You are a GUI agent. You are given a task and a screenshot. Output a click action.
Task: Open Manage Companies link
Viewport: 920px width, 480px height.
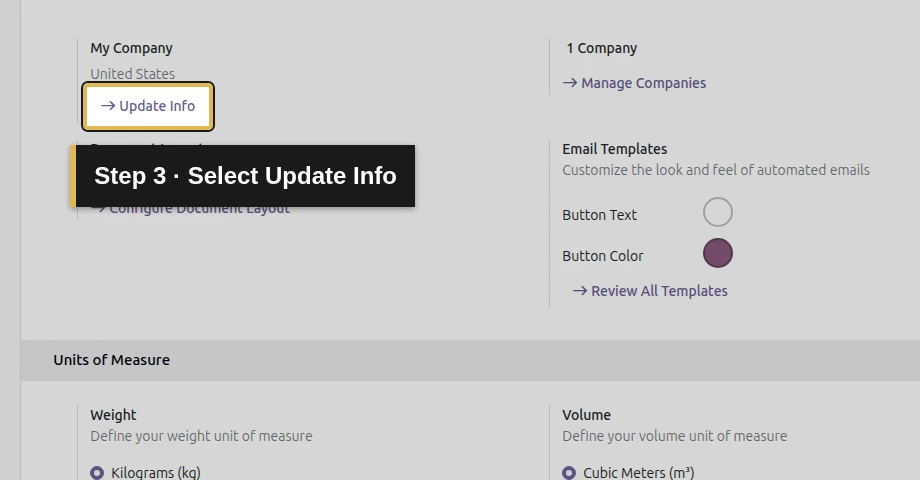click(x=634, y=83)
